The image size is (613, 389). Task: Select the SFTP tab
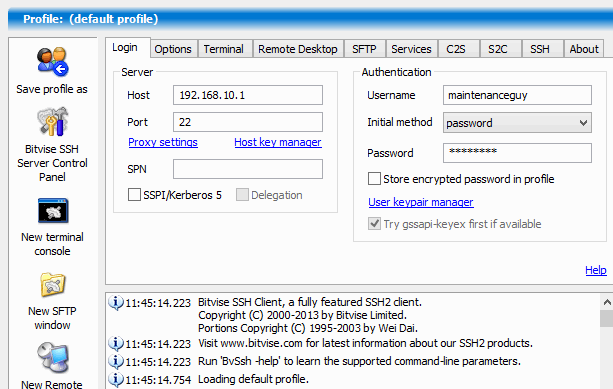364,49
